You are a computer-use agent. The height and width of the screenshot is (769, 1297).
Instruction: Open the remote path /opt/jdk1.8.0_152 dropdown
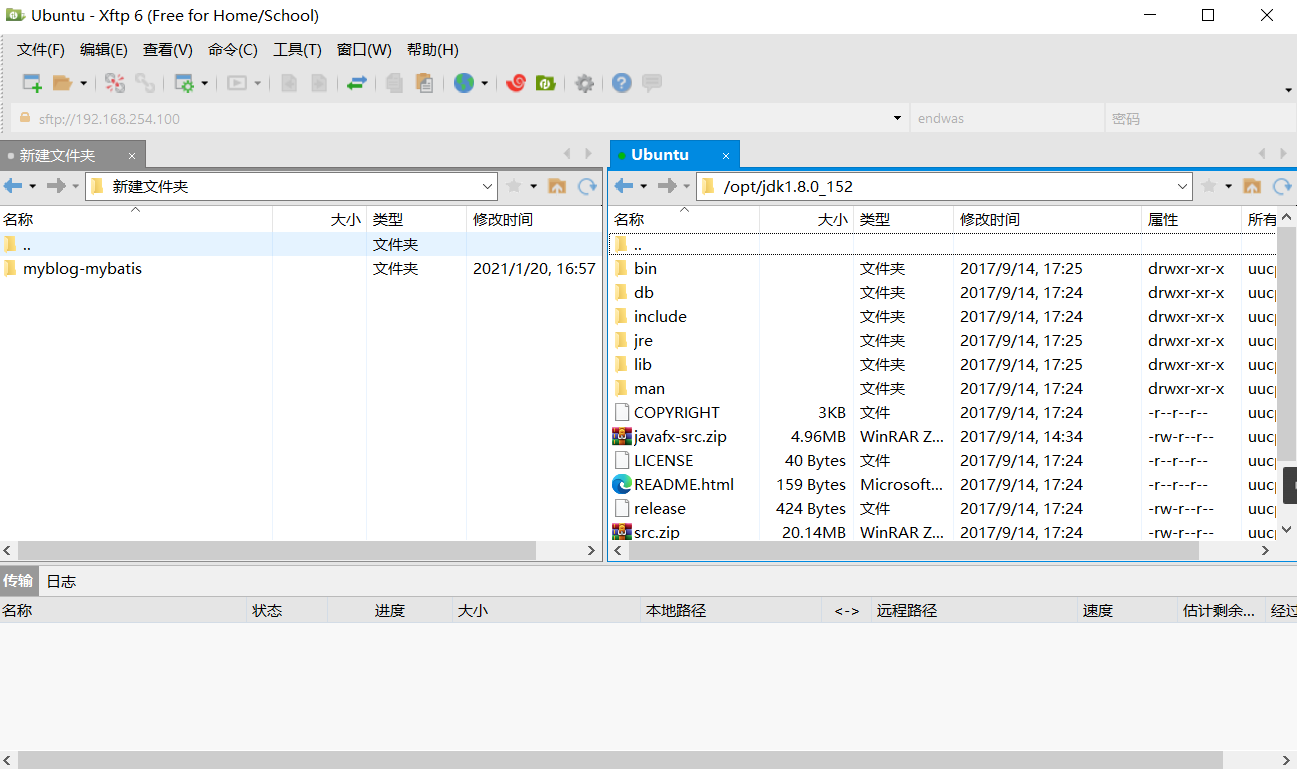(x=1183, y=186)
